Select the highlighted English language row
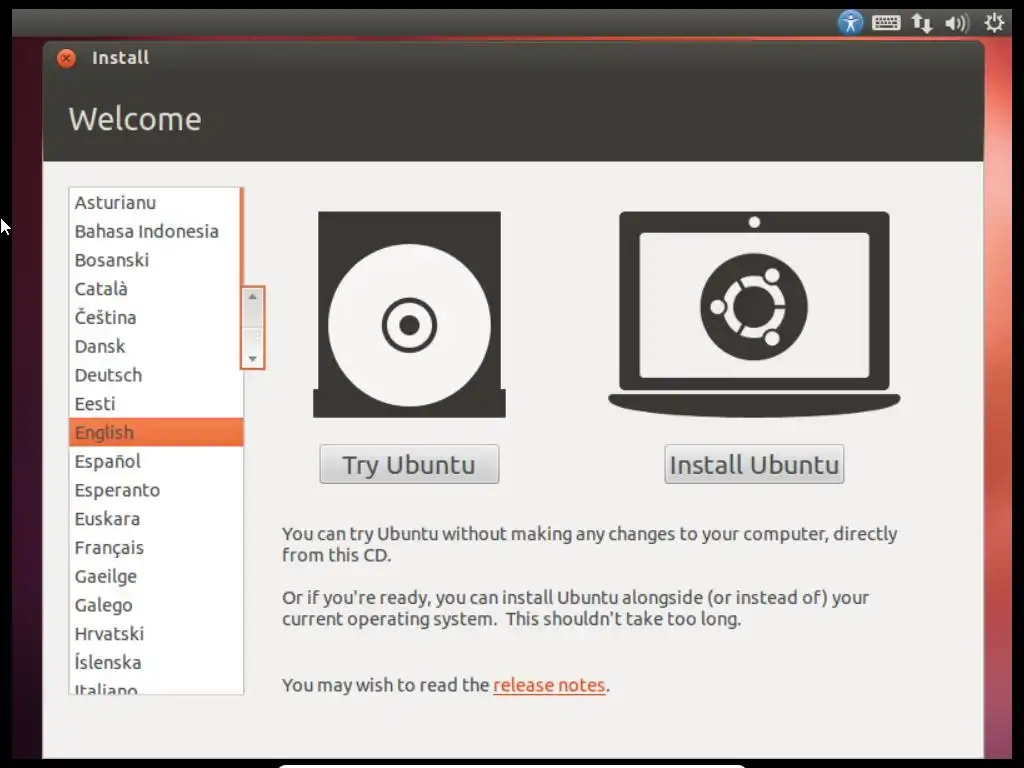The image size is (1024, 768). [156, 432]
